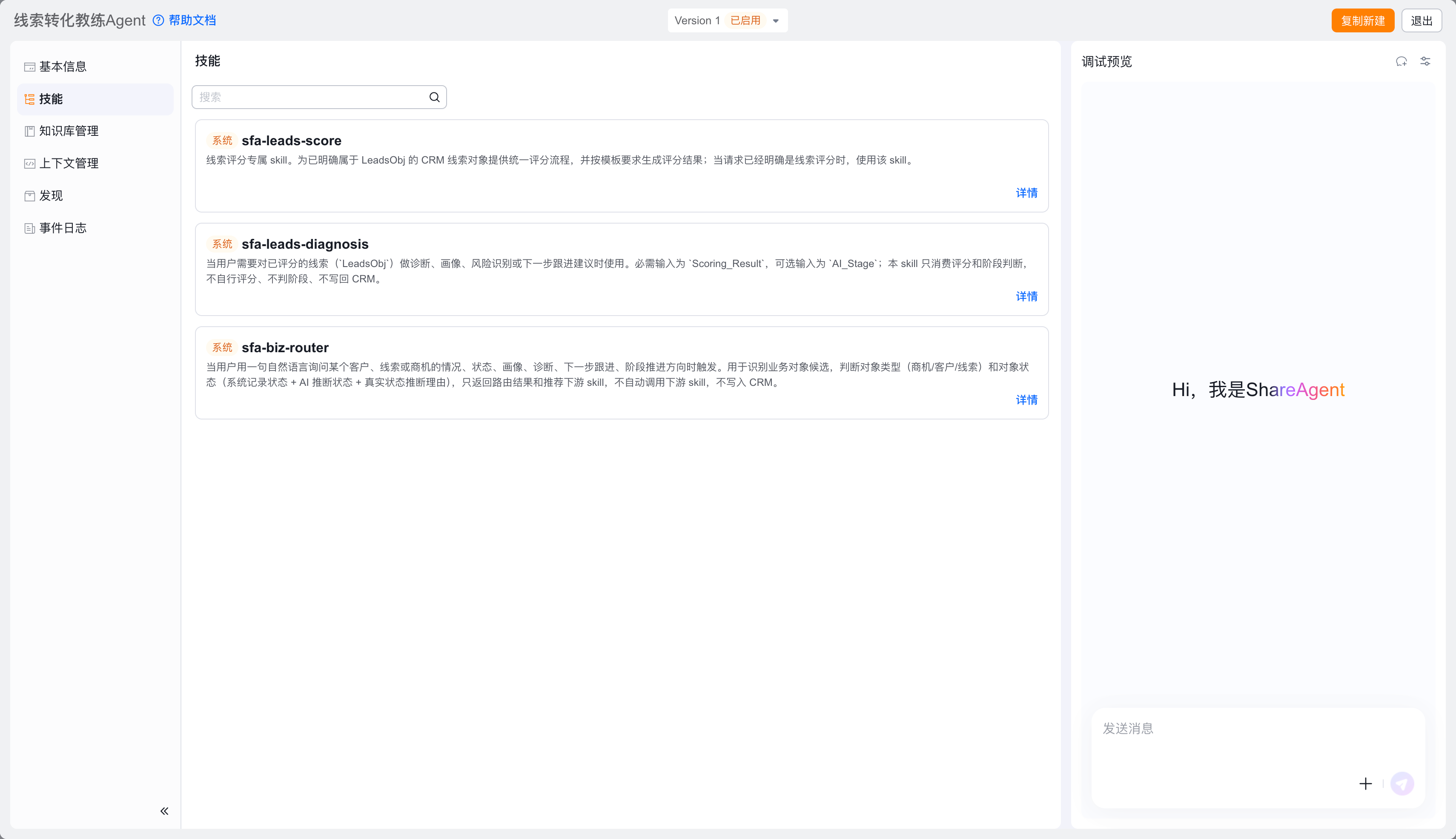Viewport: 1456px width, 839px height.
Task: Open 详情 for sfa-leads-score
Action: coord(1026,193)
